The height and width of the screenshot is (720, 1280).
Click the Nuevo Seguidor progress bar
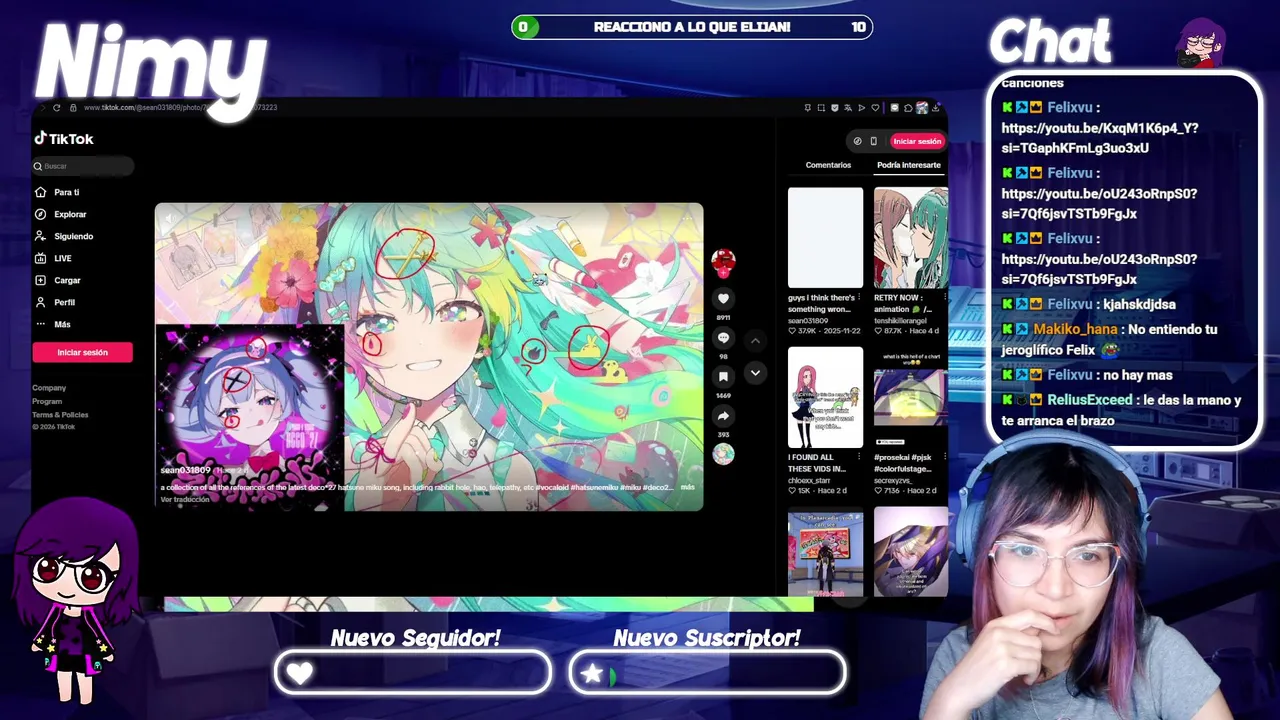click(413, 673)
